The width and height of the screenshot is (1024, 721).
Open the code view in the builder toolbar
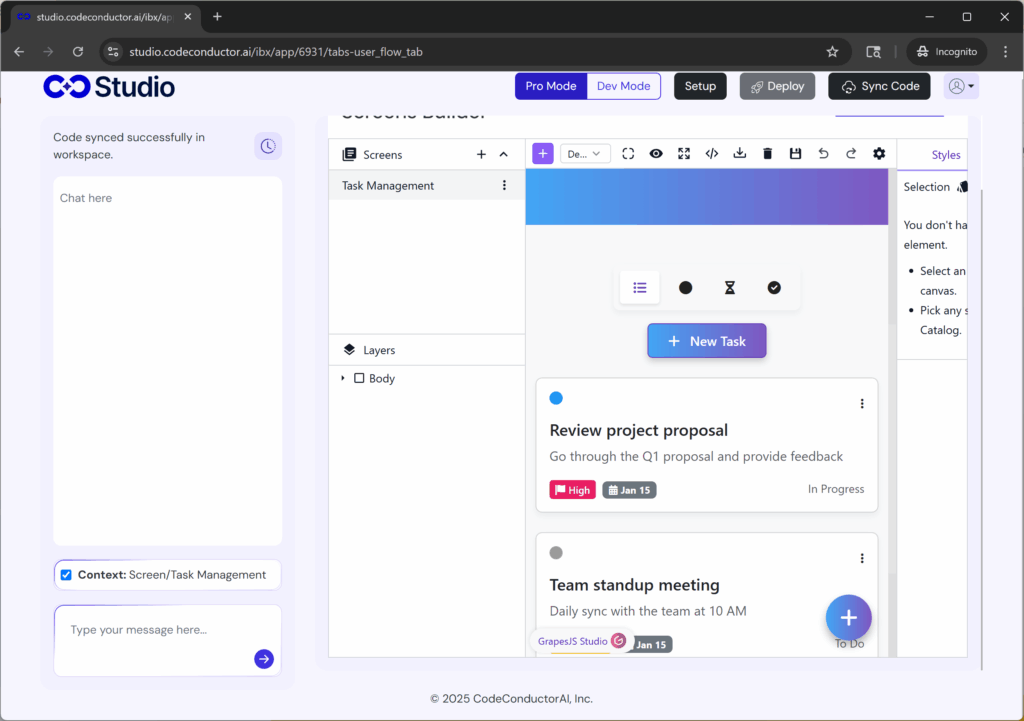click(712, 153)
